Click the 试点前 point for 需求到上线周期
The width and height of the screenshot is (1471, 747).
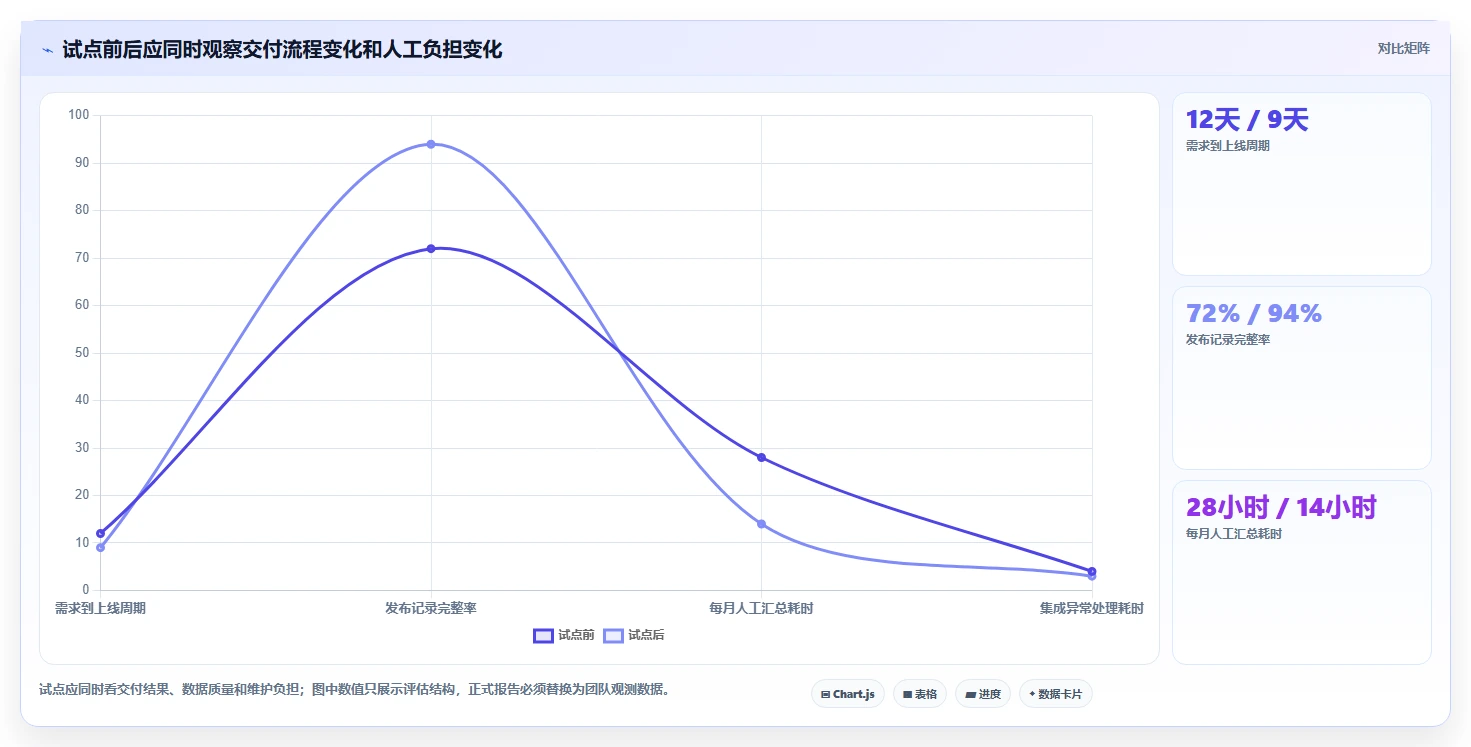coord(100,533)
